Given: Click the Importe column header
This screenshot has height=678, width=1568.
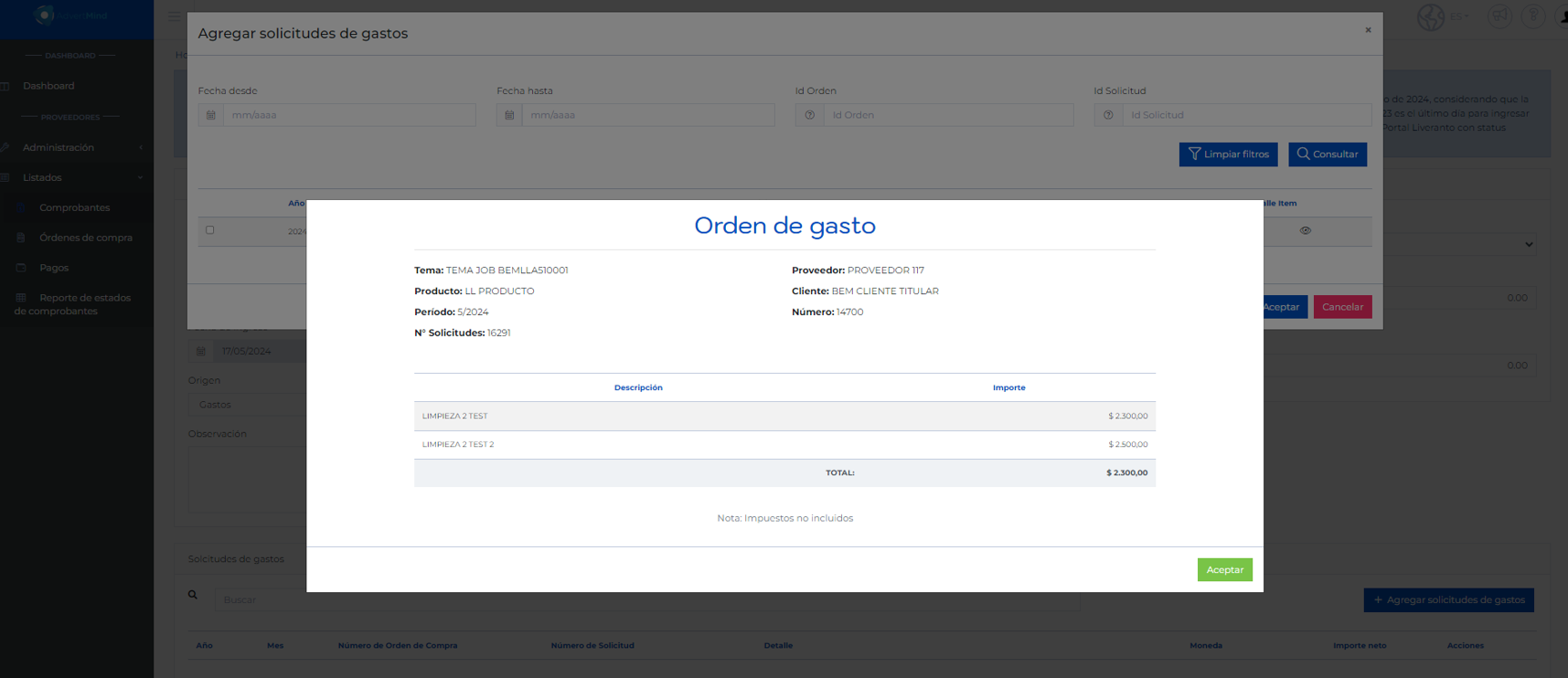Looking at the screenshot, I should tap(1009, 387).
